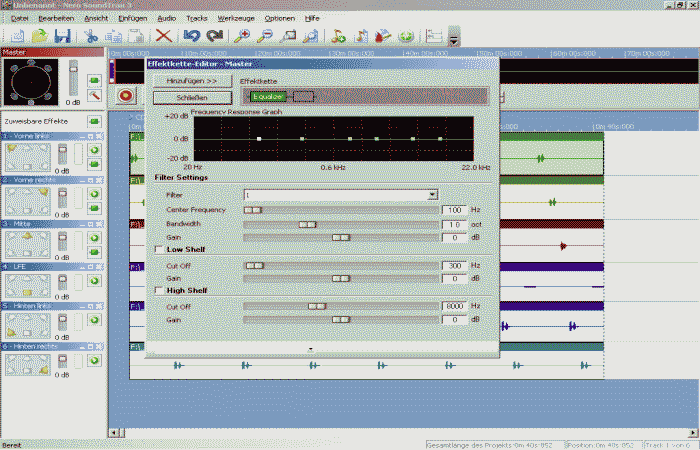Open the Werkzeuge menu
The image size is (700, 450).
pyautogui.click(x=236, y=19)
